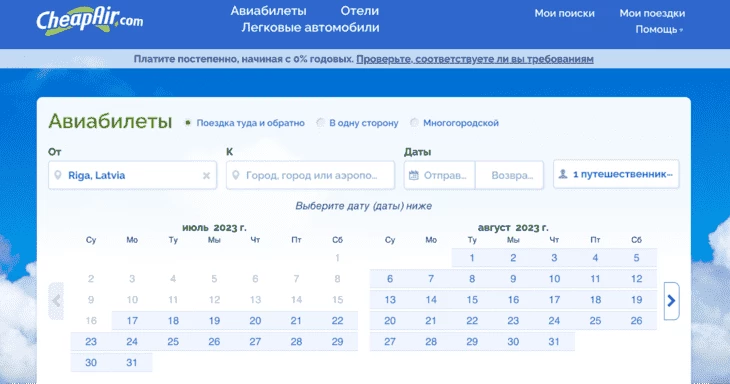Select August 14 in the calendar
Screen dimensions: 730x384
click(431, 300)
